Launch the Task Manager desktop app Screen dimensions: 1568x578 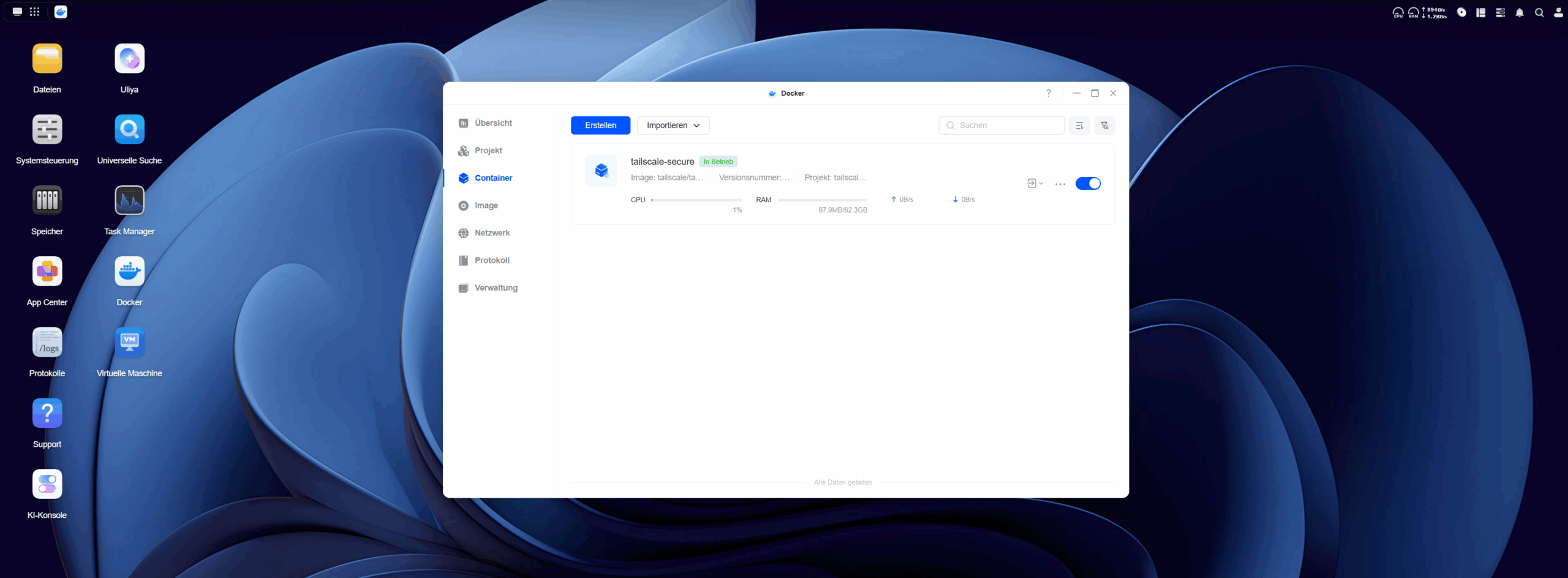click(x=129, y=200)
